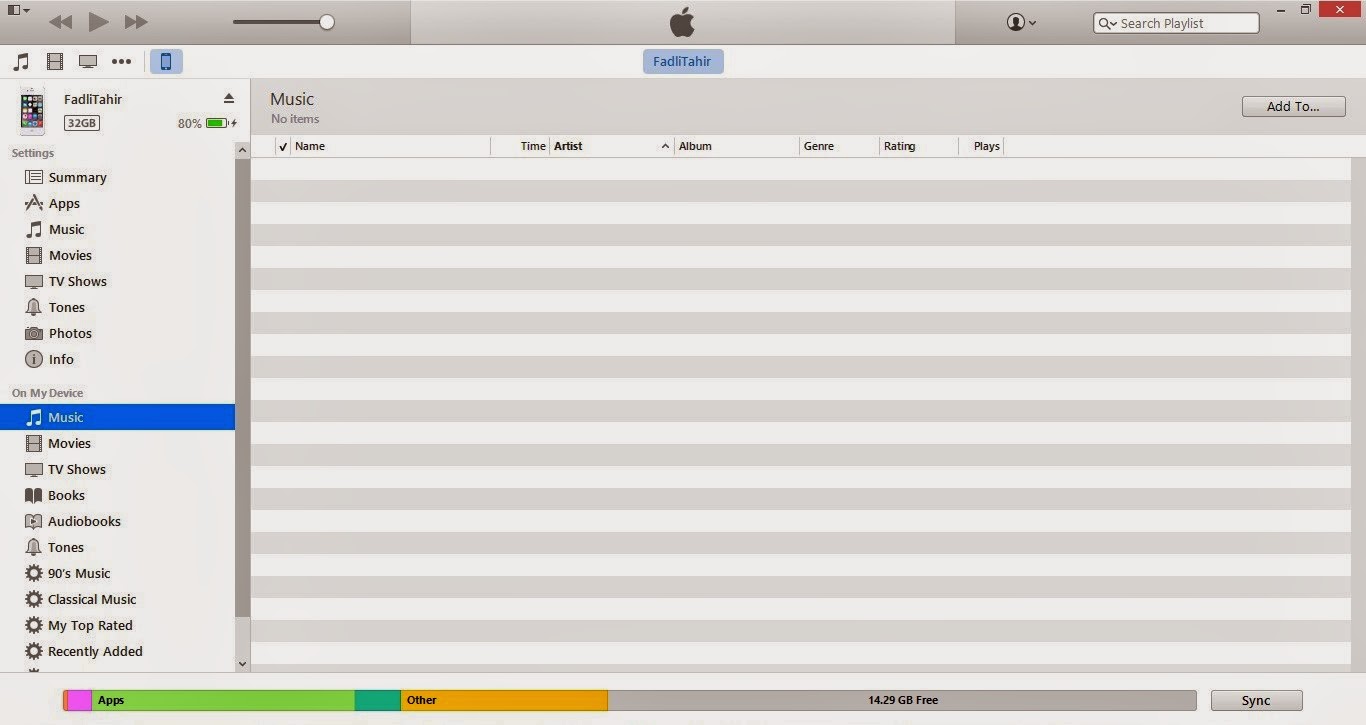The image size is (1366, 725).
Task: Click the Play button
Action: pos(98,21)
